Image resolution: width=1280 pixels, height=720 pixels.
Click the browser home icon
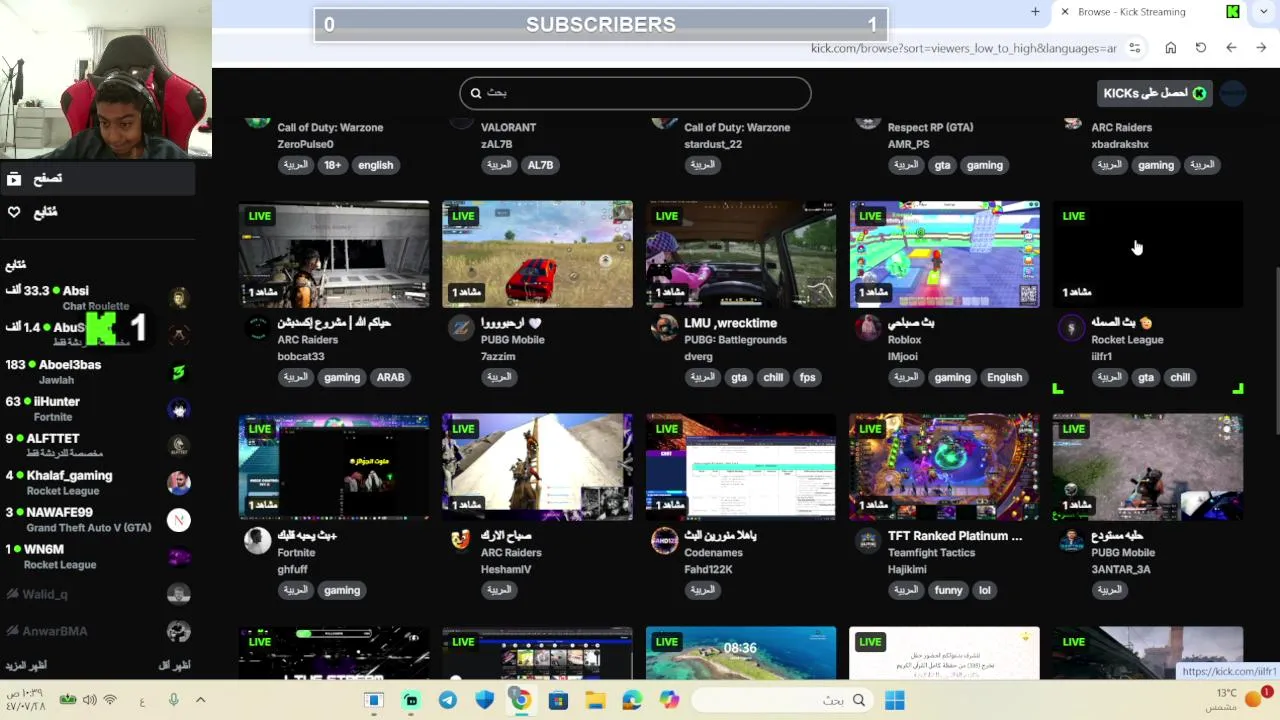[x=1171, y=48]
